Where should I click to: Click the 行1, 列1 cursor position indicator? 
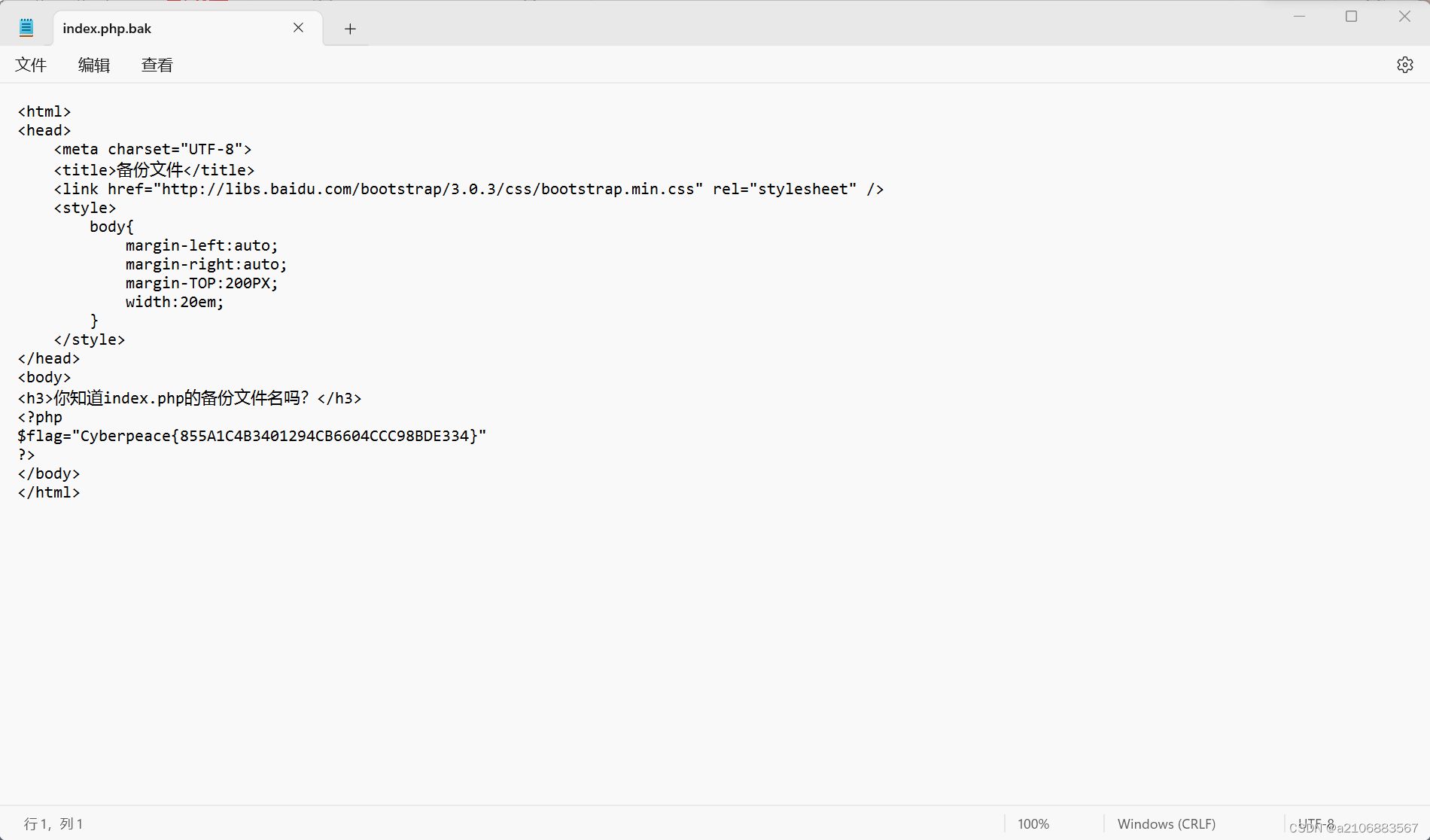51,823
